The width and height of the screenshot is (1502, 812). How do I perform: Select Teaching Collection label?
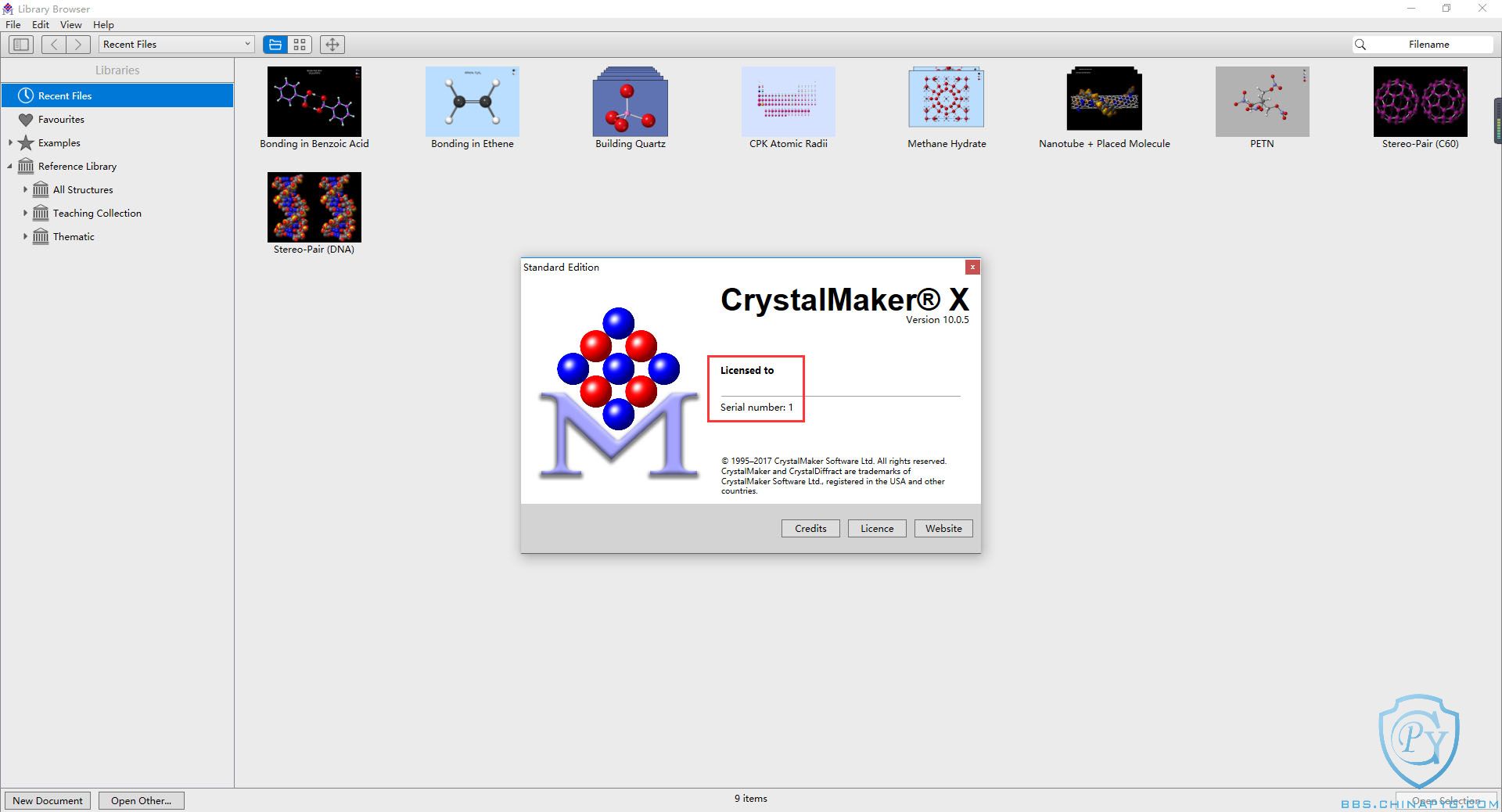pos(97,214)
